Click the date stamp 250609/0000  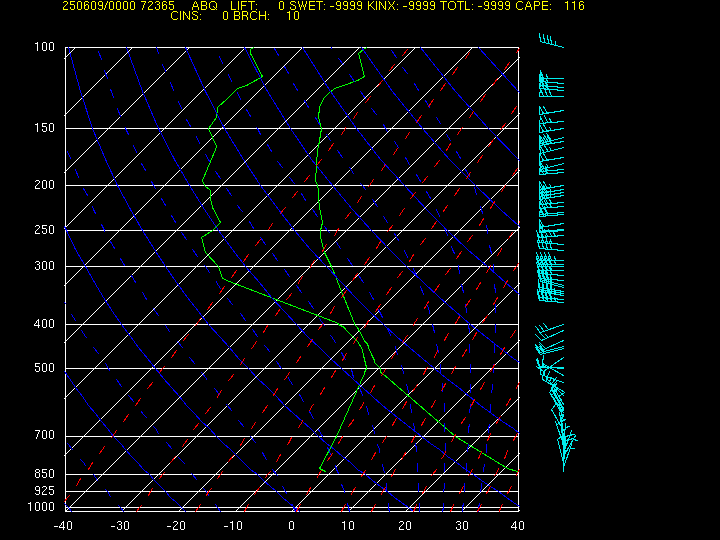pyautogui.click(x=99, y=6)
